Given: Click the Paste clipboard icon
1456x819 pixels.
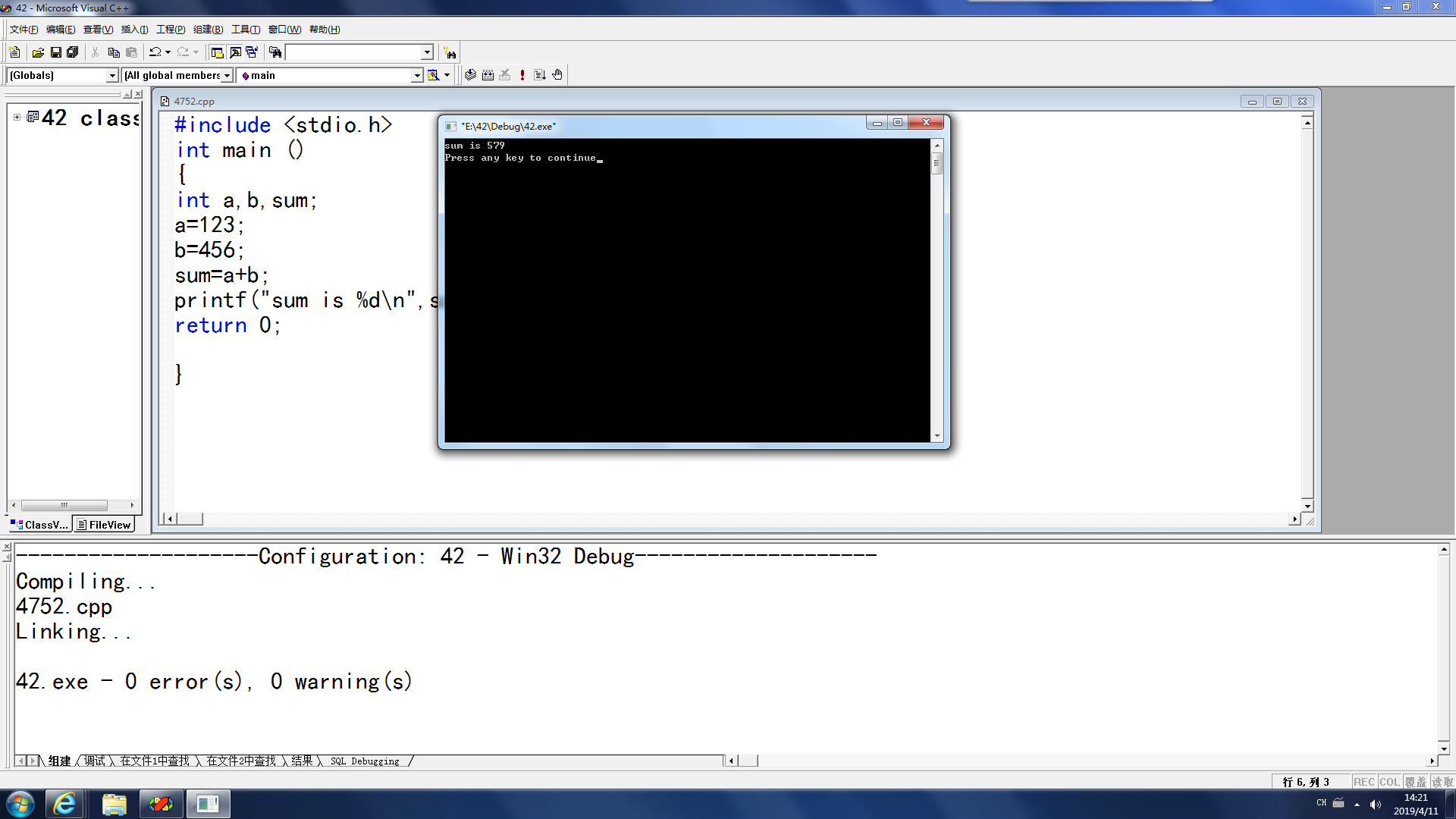Looking at the screenshot, I should point(131,52).
